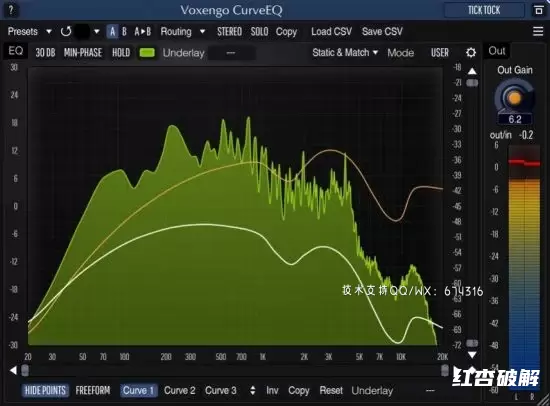The image size is (550, 406).
Task: Click the top toolbar Copy button
Action: 286,32
